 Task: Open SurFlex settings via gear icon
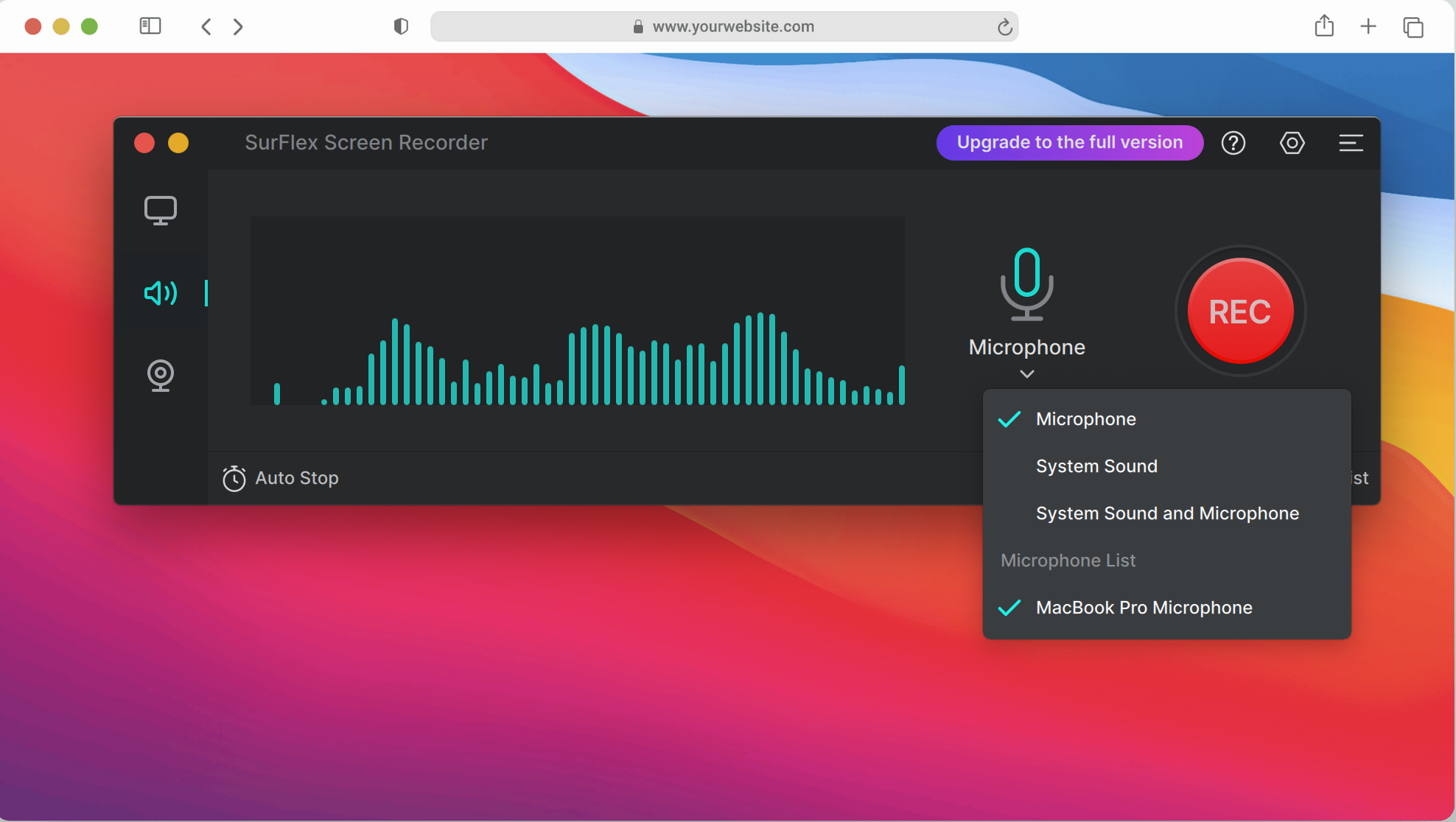[1292, 143]
